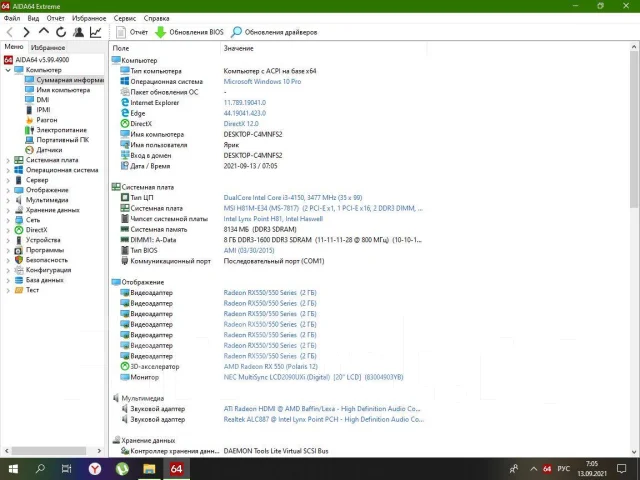Open the Файл menu
Viewport: 640px width, 480px height.
pyautogui.click(x=12, y=18)
